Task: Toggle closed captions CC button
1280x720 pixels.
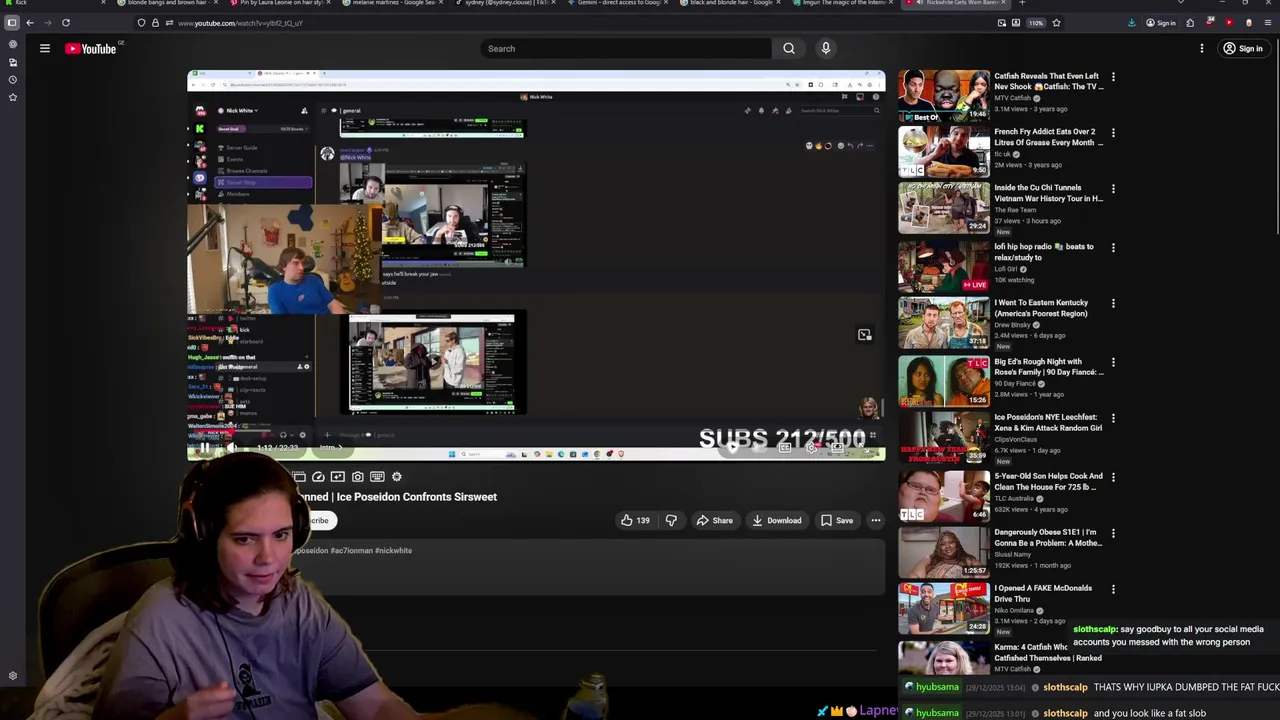Action: (785, 448)
